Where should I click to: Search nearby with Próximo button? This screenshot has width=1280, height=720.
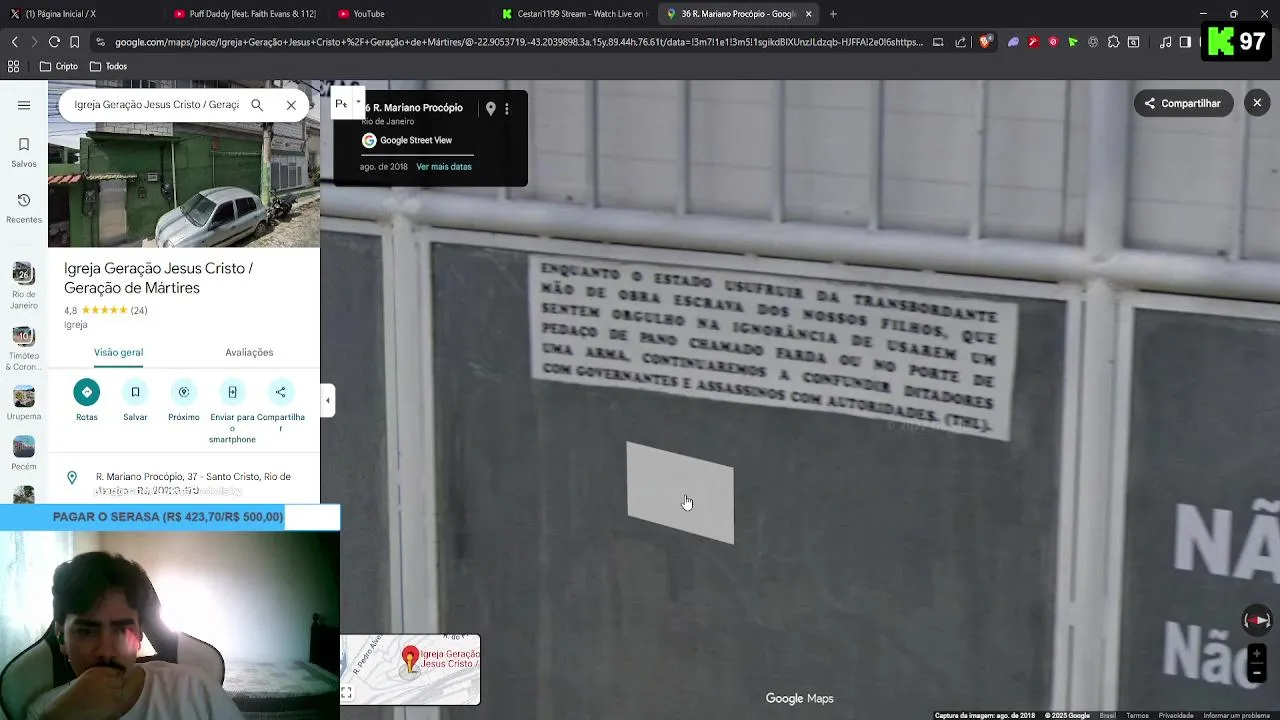[x=184, y=401]
